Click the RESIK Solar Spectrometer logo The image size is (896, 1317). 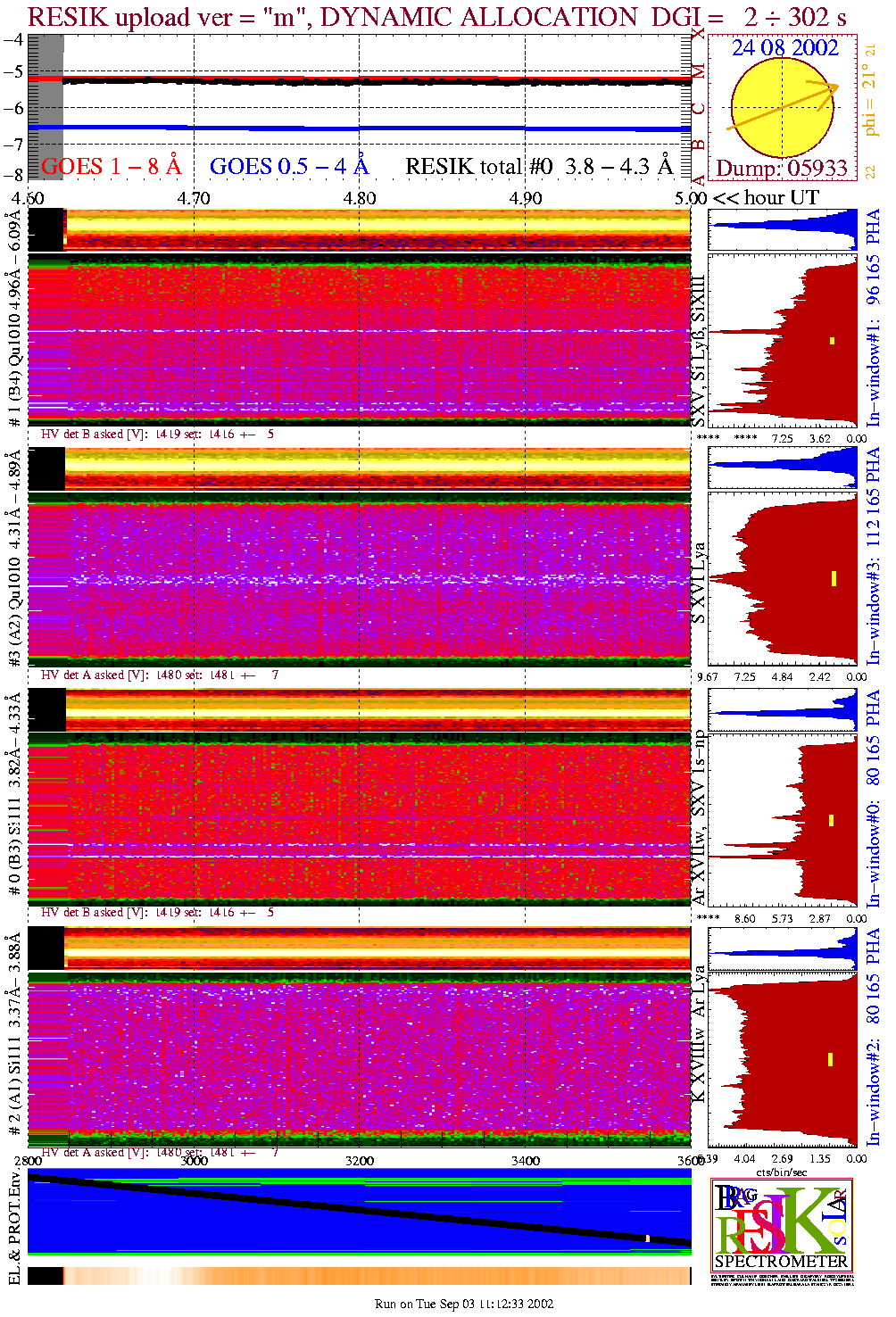click(781, 1225)
